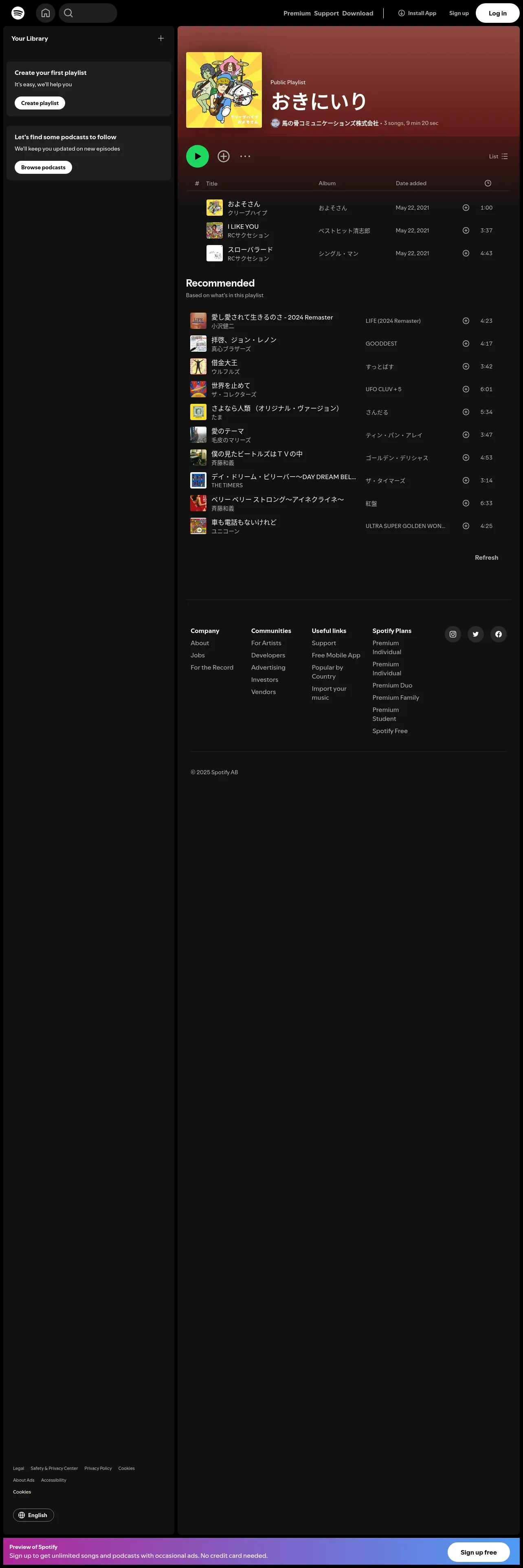Play the おきにいり playlist
Screen dimensions: 523x1568
pos(197,156)
